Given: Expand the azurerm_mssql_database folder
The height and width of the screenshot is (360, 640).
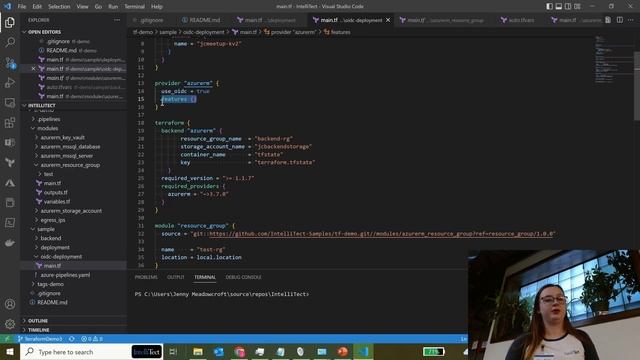Looking at the screenshot, I should [70, 147].
